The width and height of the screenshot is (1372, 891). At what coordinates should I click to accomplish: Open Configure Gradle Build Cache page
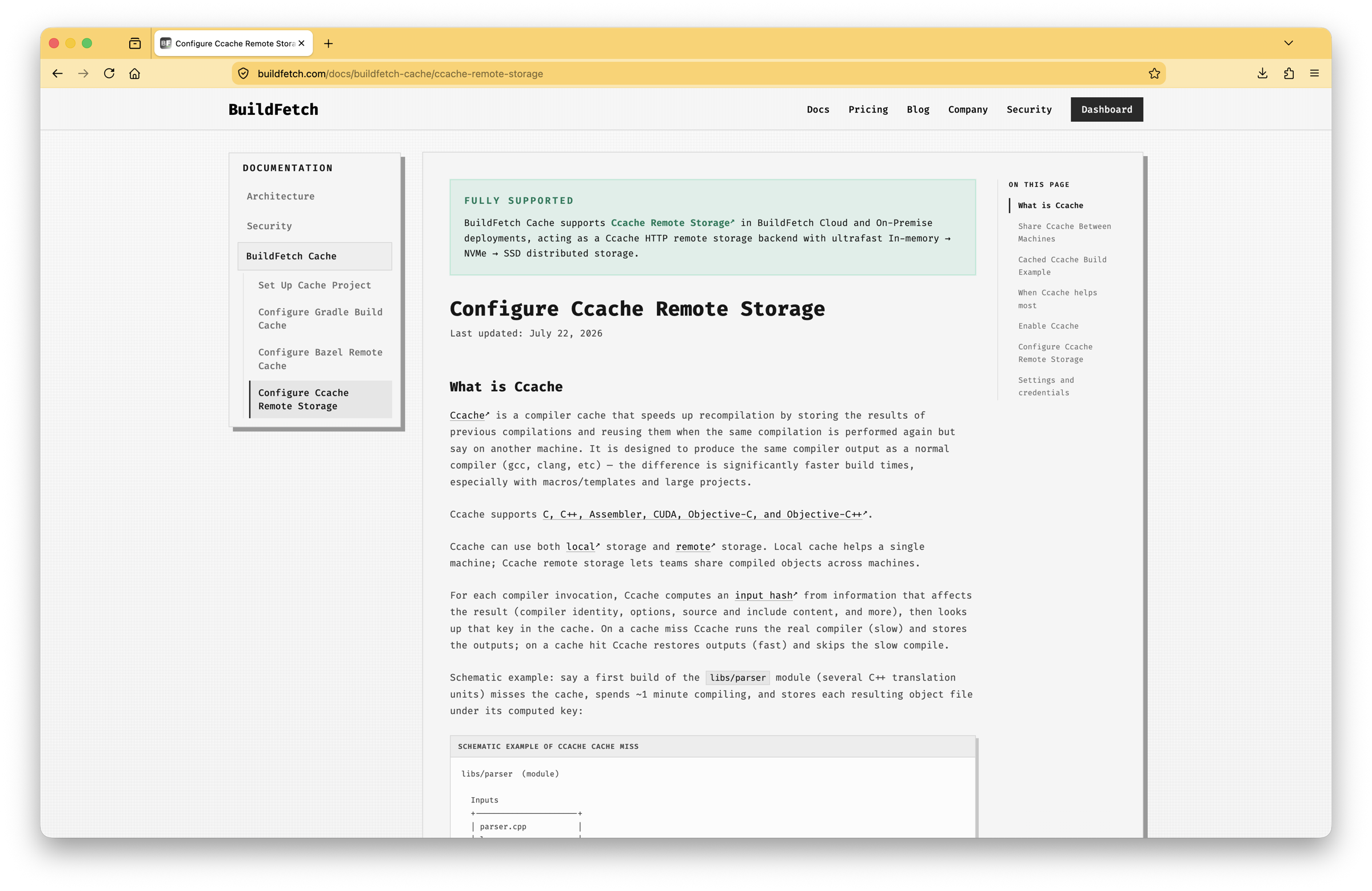320,319
